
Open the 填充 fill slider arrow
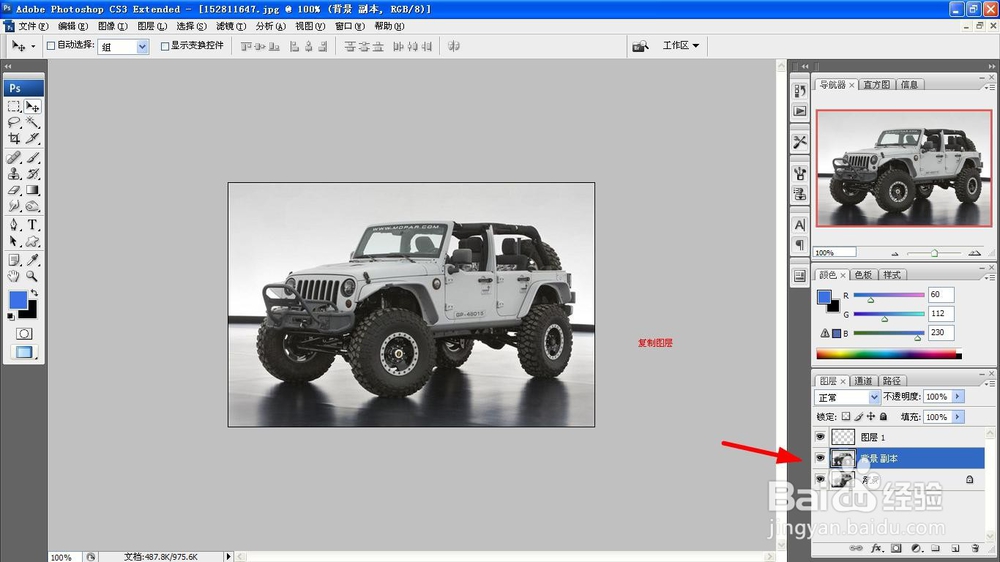957,417
